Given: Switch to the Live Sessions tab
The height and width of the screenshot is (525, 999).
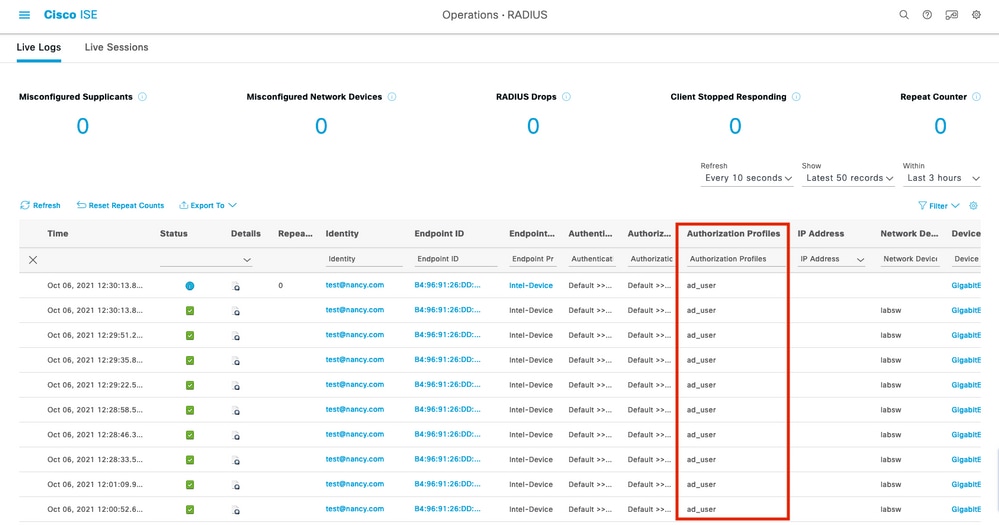Looking at the screenshot, I should point(117,47).
